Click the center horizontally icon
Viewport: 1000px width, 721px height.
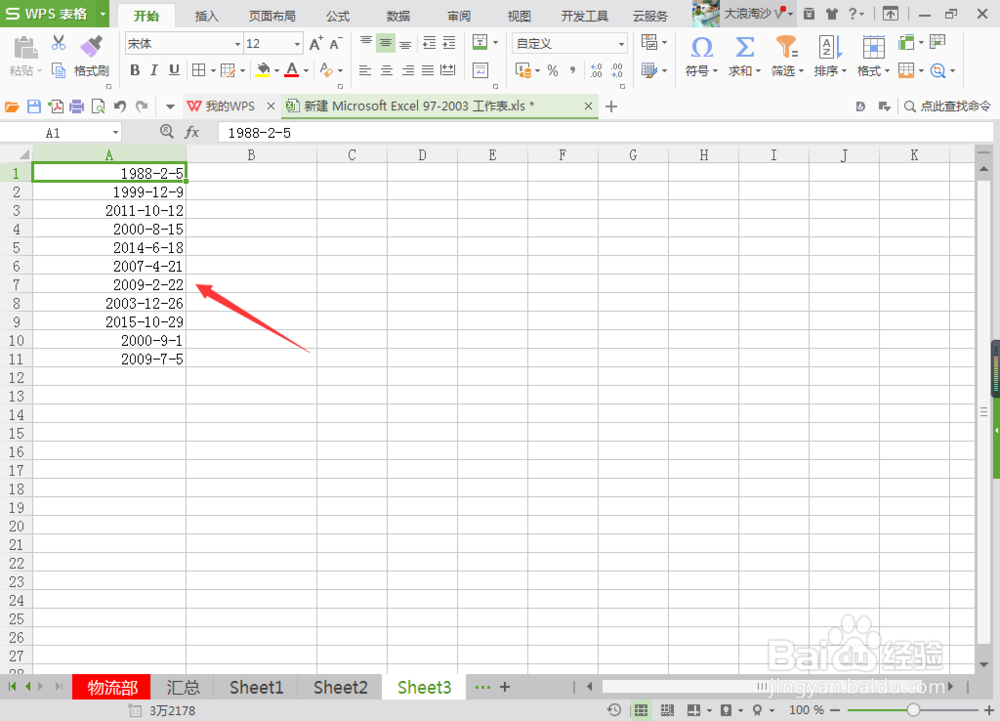[386, 70]
